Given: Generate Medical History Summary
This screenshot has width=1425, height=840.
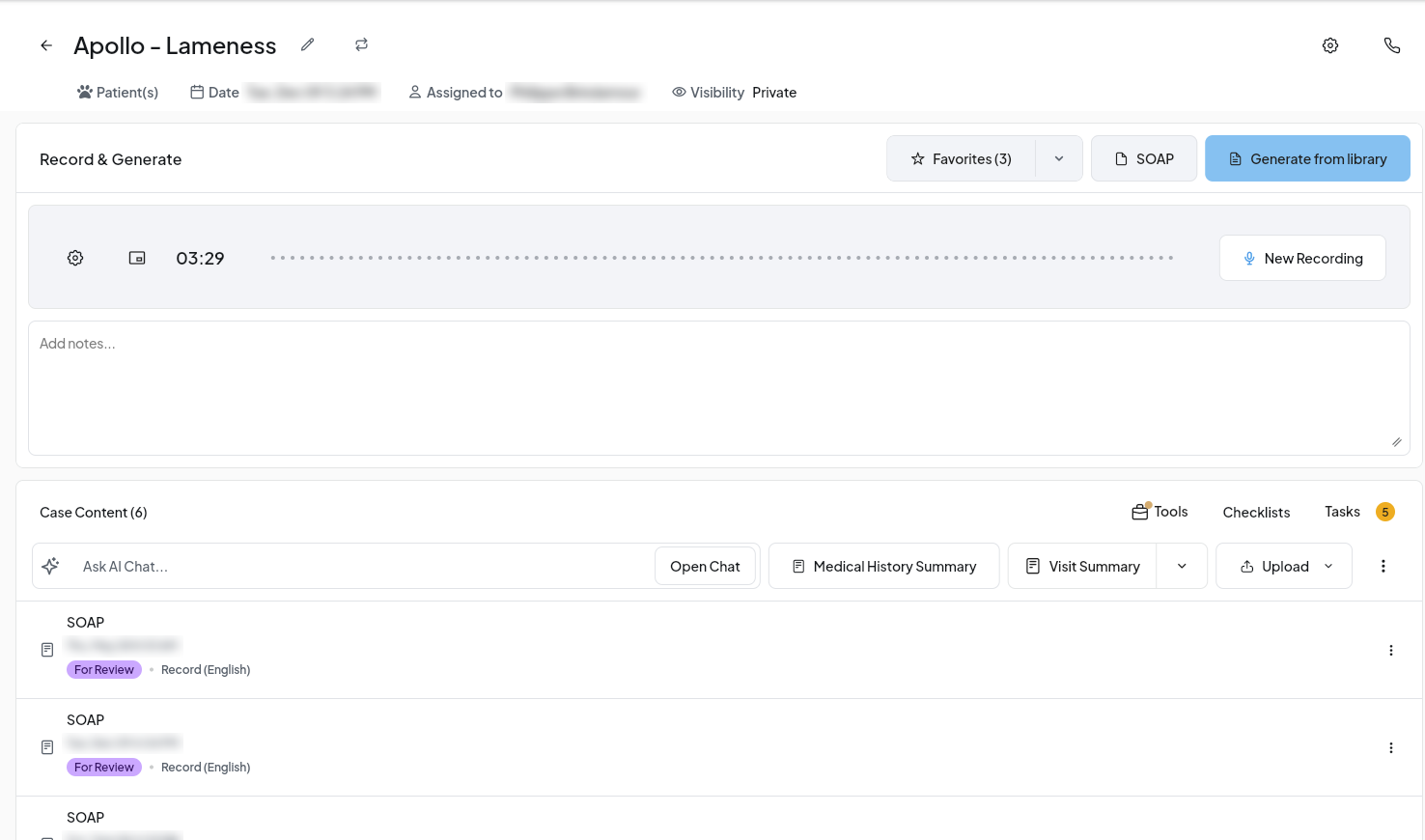Looking at the screenshot, I should [883, 566].
